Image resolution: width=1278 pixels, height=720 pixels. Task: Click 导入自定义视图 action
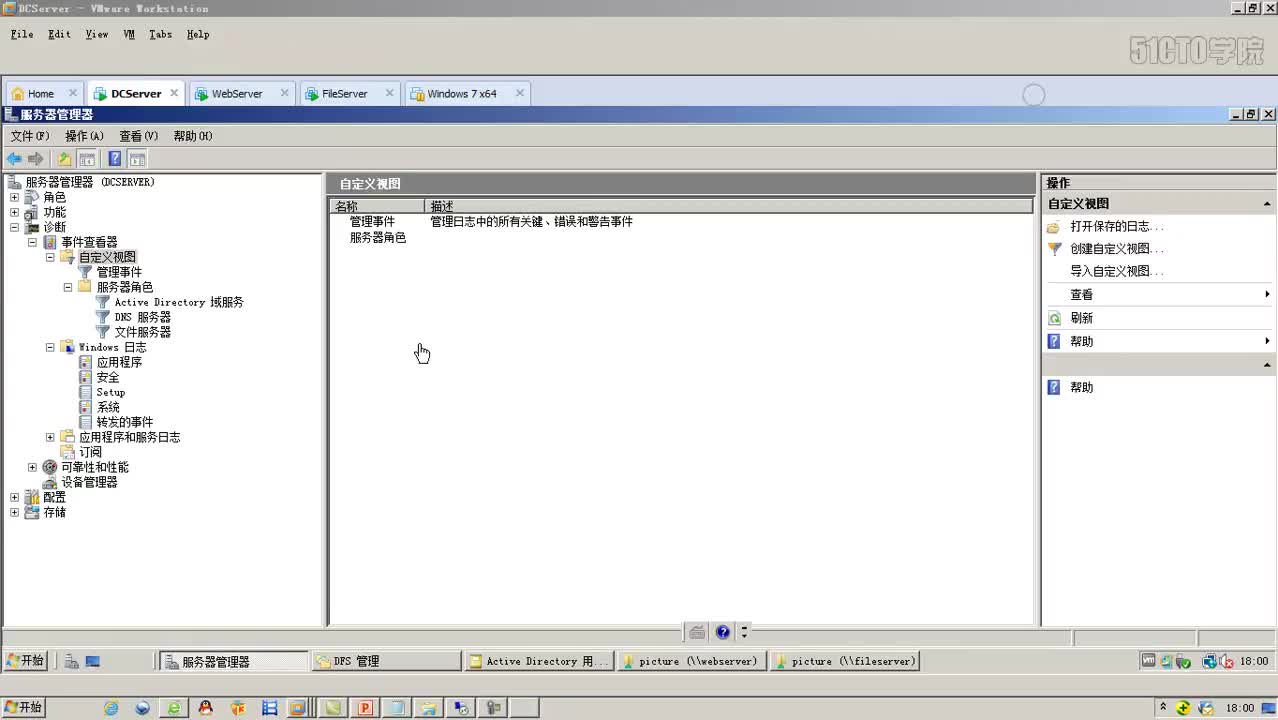[x=1117, y=271]
